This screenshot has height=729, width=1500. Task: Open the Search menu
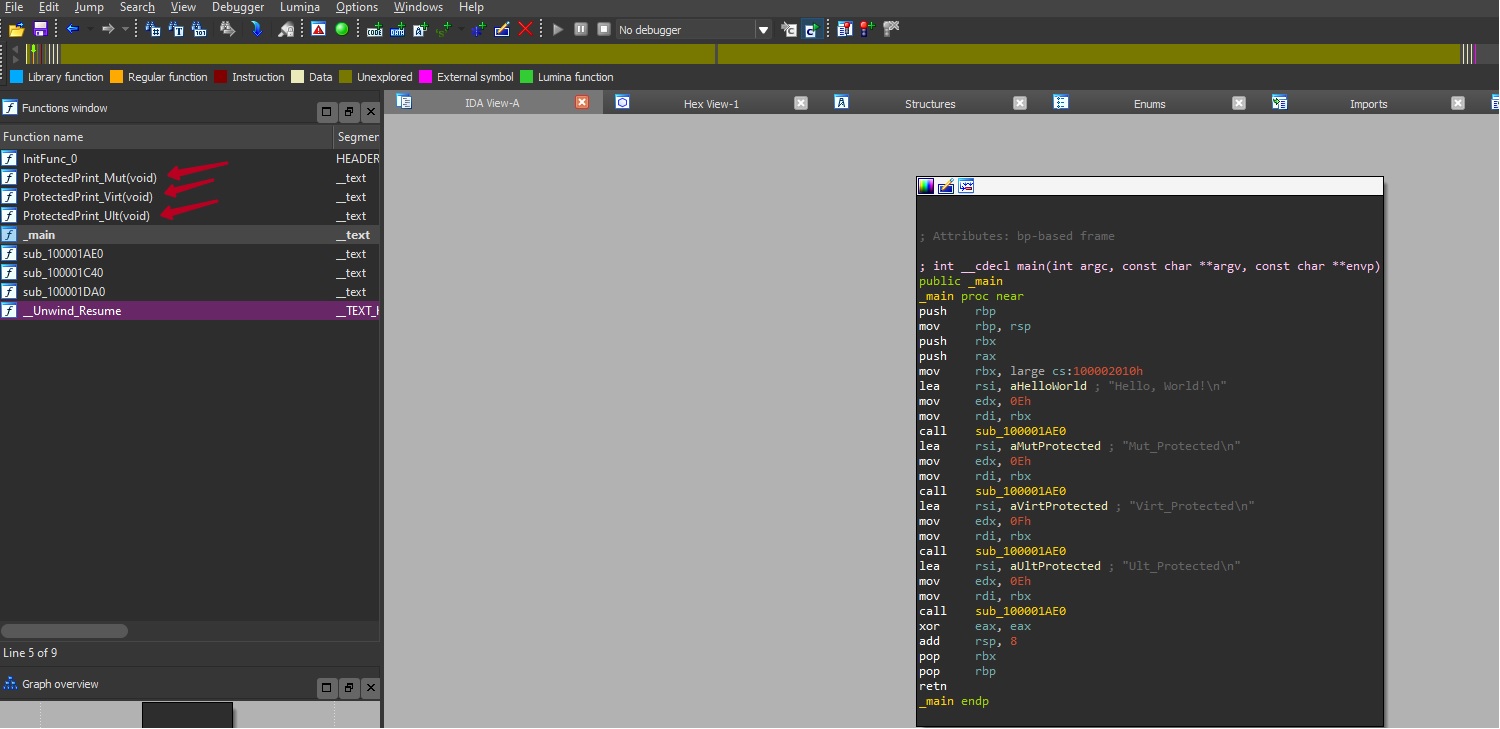pyautogui.click(x=137, y=7)
